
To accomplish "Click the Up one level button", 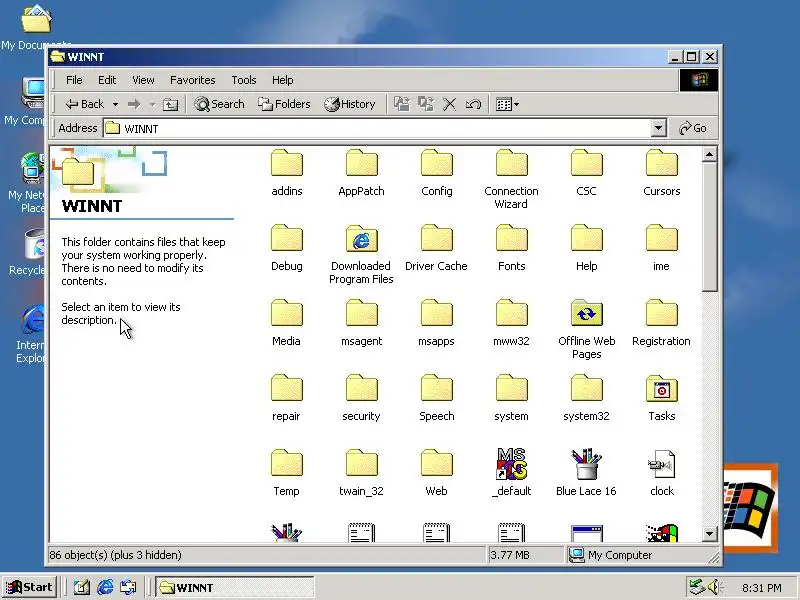I will click(170, 105).
